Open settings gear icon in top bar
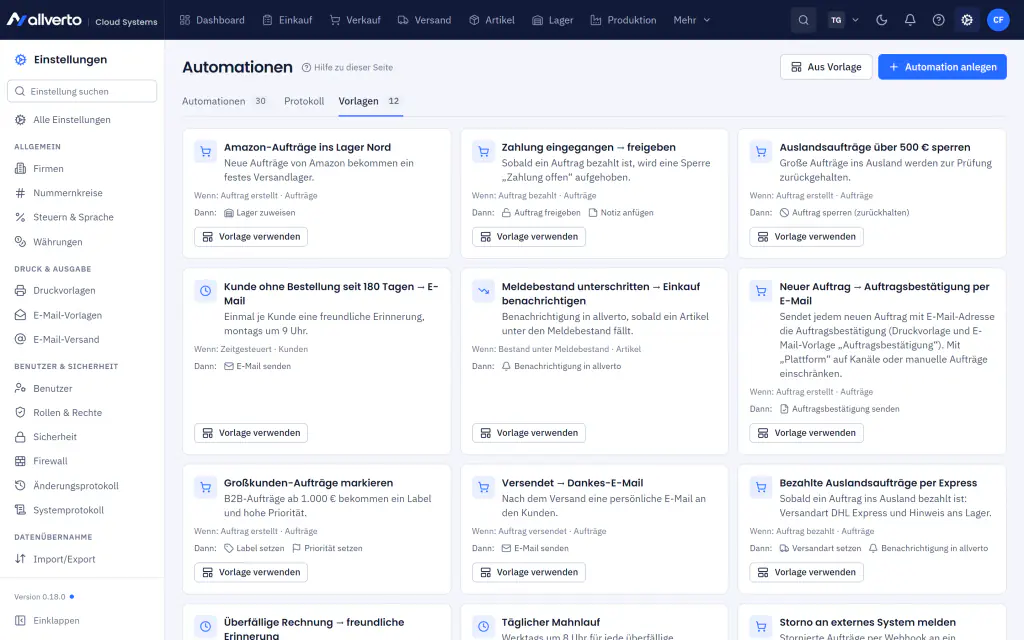The width and height of the screenshot is (1024, 640). (967, 20)
